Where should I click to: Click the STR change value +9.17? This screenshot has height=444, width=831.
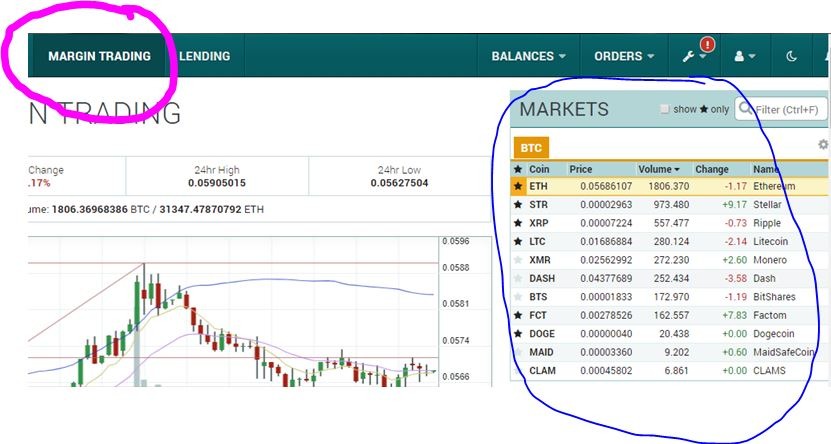tap(734, 205)
